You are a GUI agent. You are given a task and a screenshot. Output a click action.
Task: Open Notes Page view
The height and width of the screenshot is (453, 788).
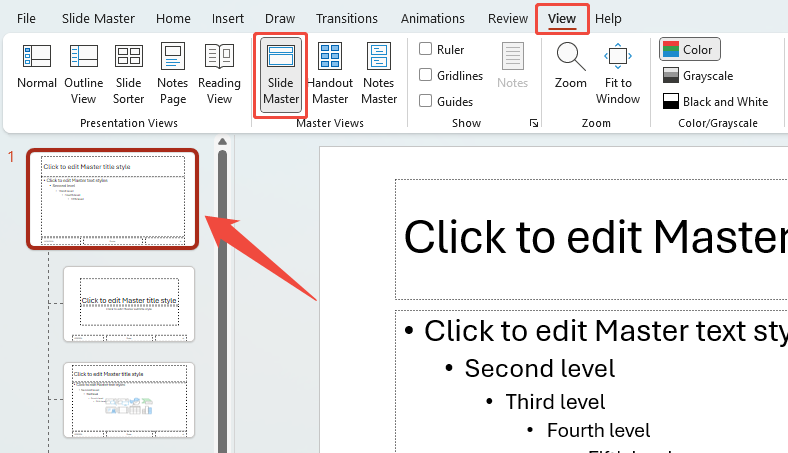point(172,74)
